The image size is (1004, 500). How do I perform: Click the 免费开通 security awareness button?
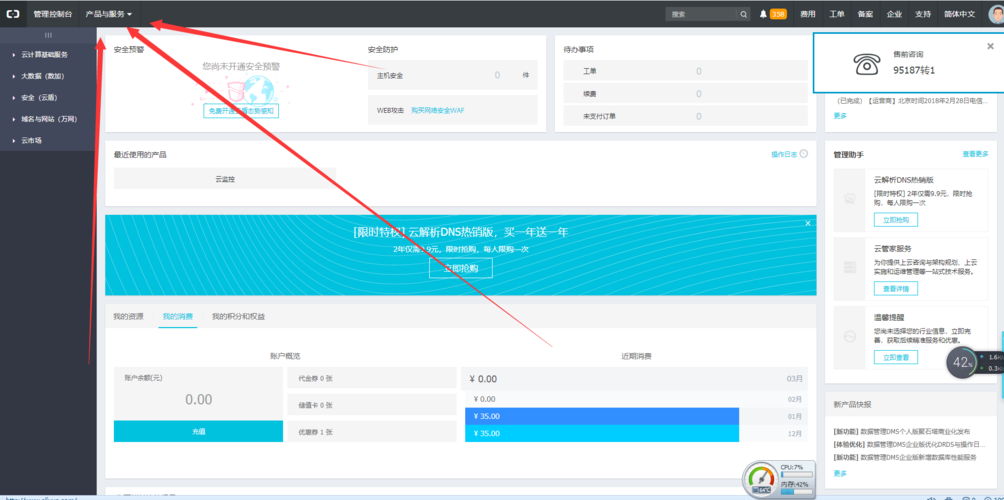click(x=241, y=111)
